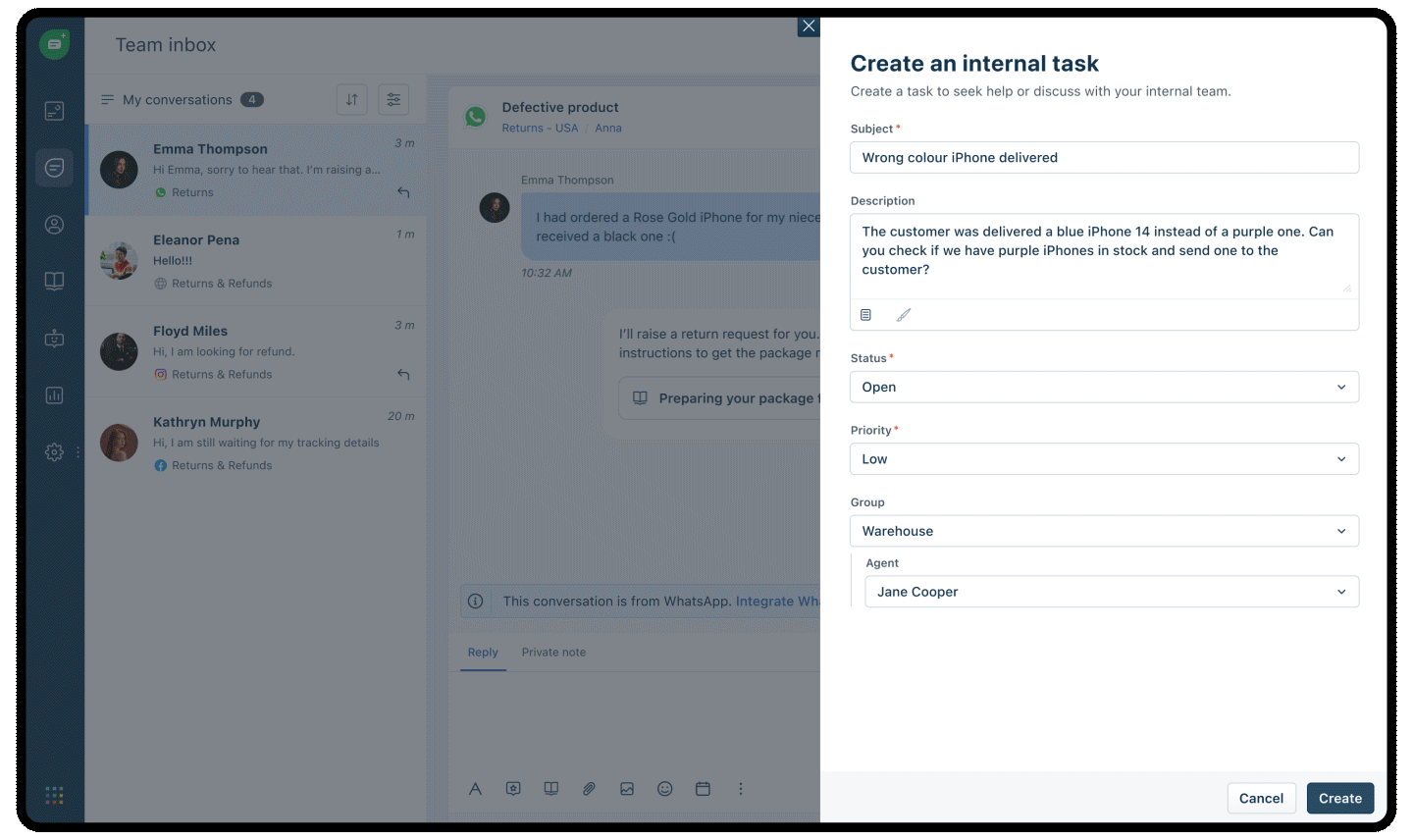Switch to the Private note tab

(x=553, y=653)
